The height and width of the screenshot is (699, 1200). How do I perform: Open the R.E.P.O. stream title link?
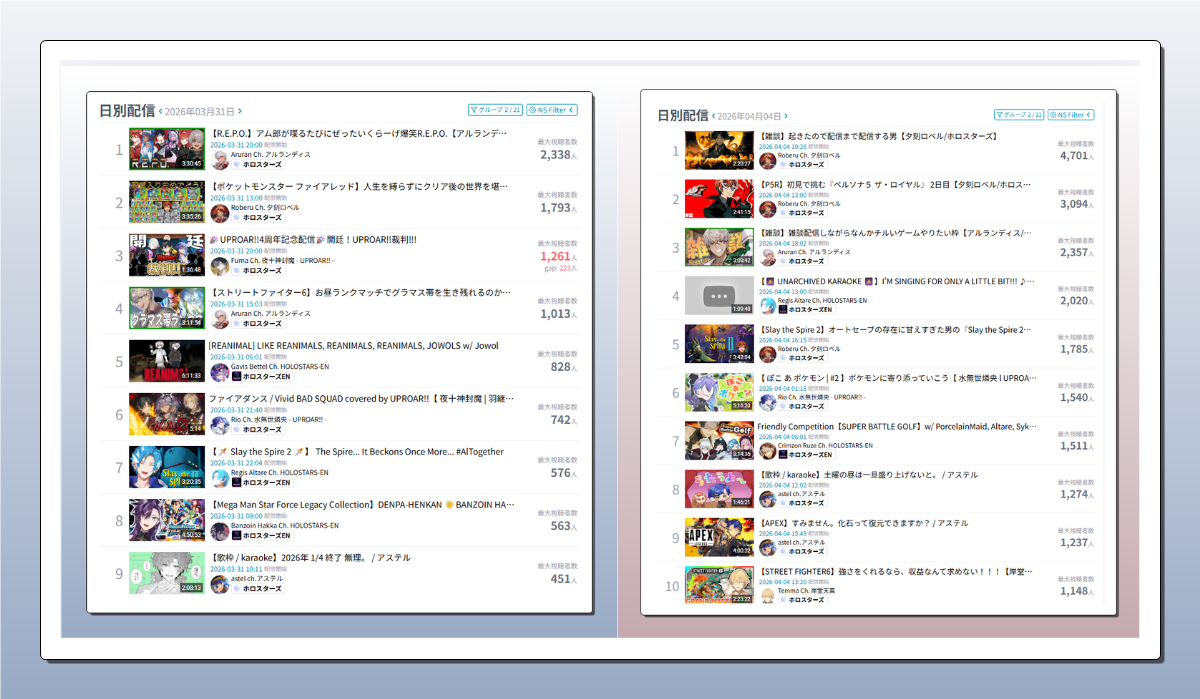(359, 133)
